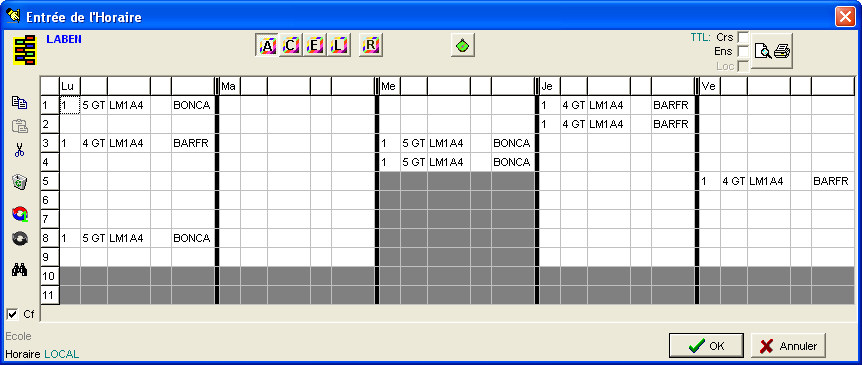This screenshot has width=862, height=365.
Task: Click the colorful 'E' toolbar button
Action: point(314,46)
